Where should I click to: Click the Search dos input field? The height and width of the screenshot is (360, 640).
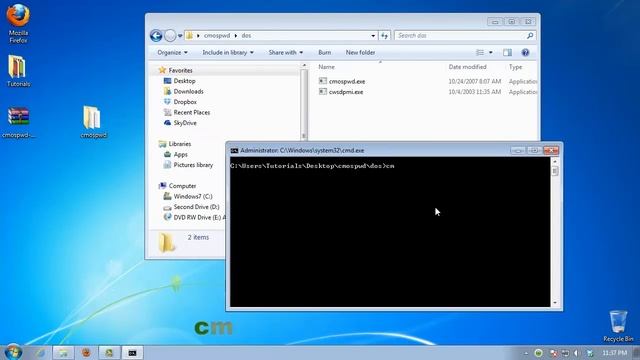click(460, 36)
